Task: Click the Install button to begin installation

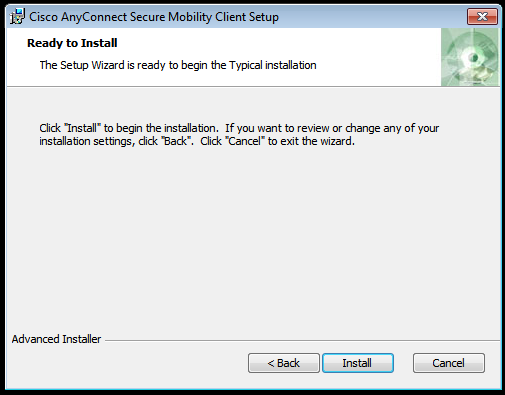Action: [358, 363]
